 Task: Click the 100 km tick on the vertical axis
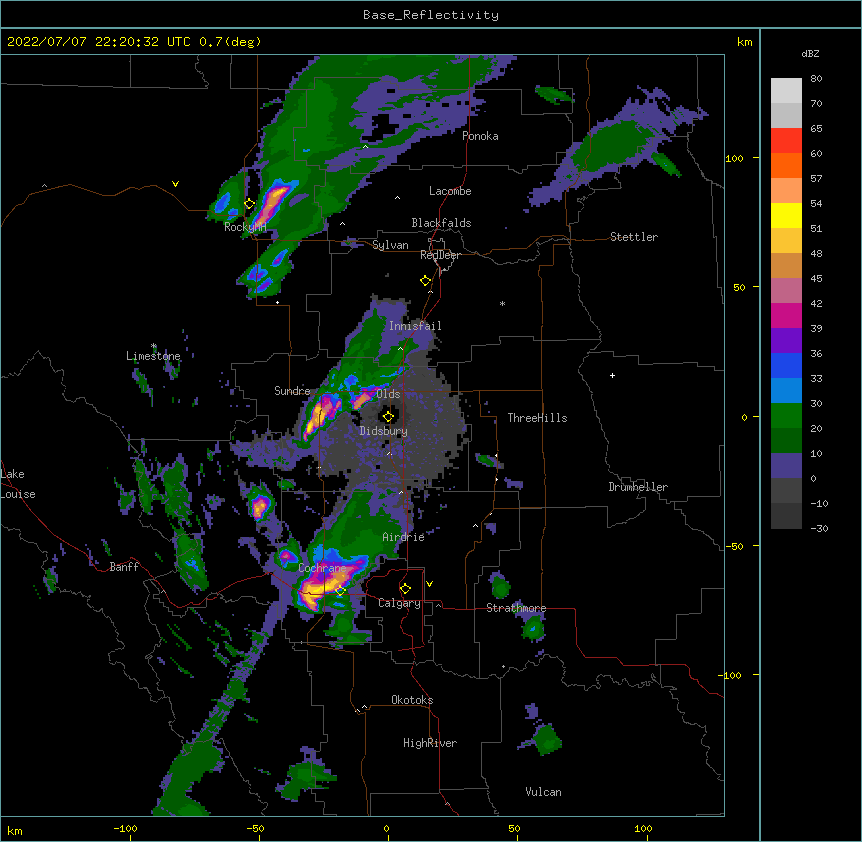[734, 158]
